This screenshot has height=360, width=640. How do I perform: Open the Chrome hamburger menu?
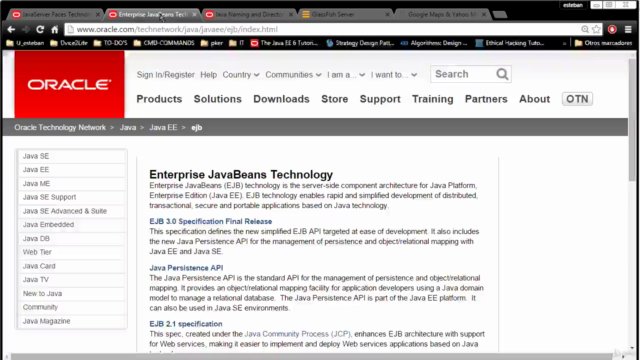tap(628, 29)
